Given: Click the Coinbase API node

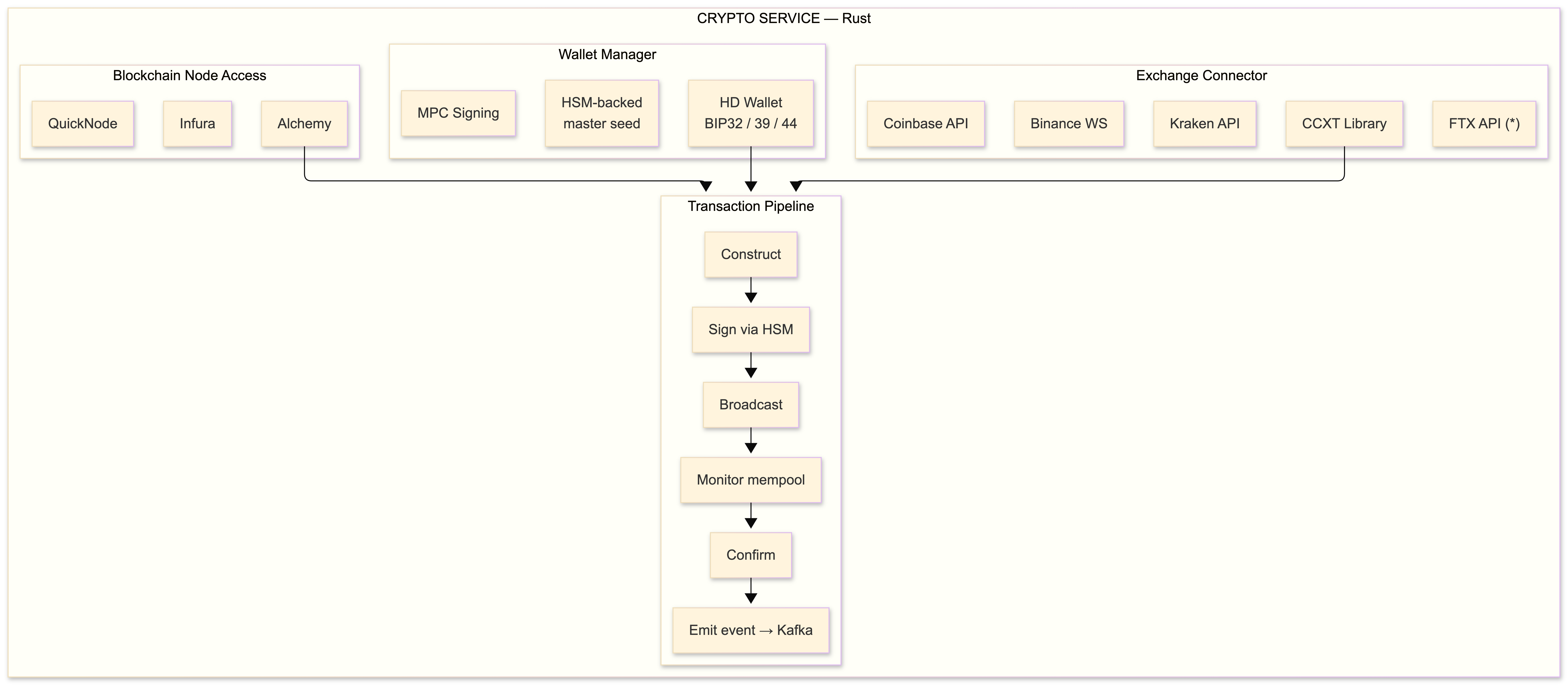Looking at the screenshot, I should tap(925, 124).
